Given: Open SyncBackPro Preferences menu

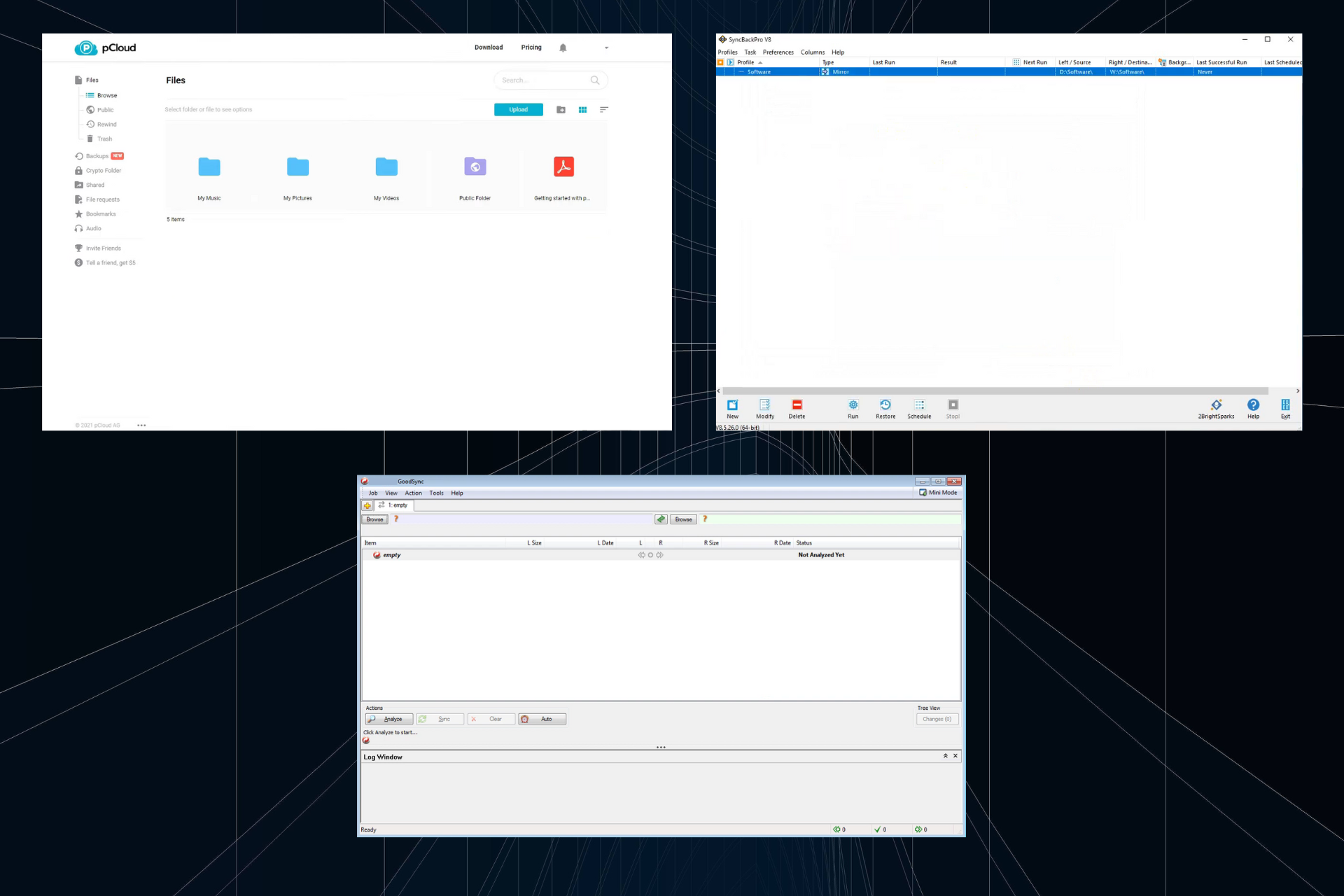Looking at the screenshot, I should pyautogui.click(x=778, y=52).
